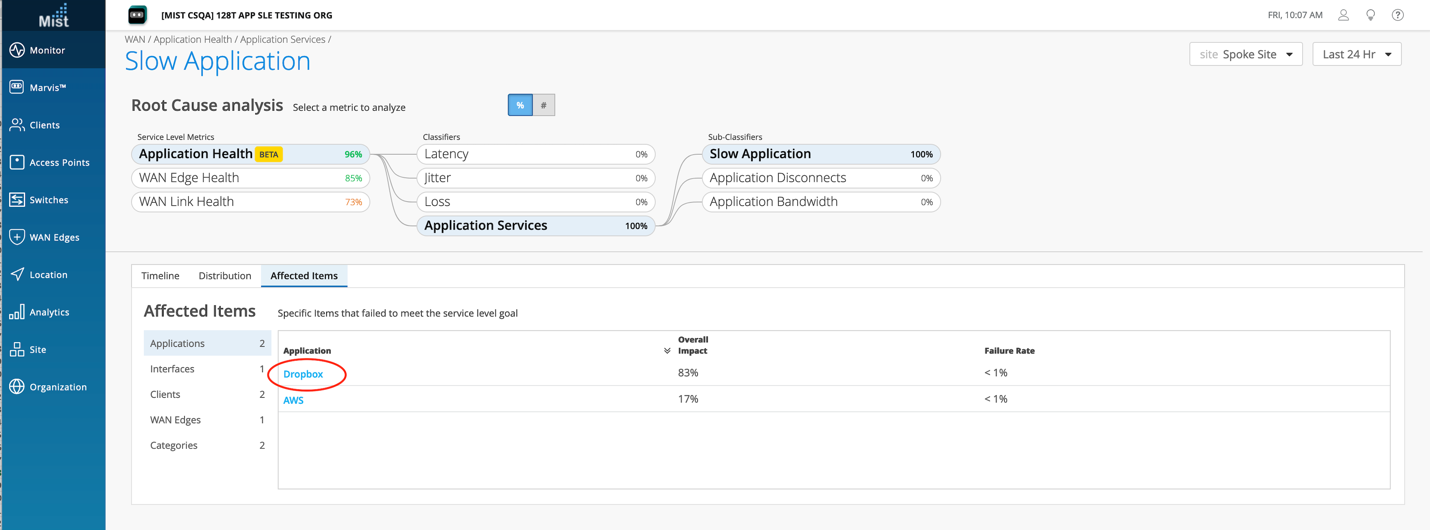Click the Monitor icon in sidebar
Screen dimensions: 1430x530
pos(17,50)
